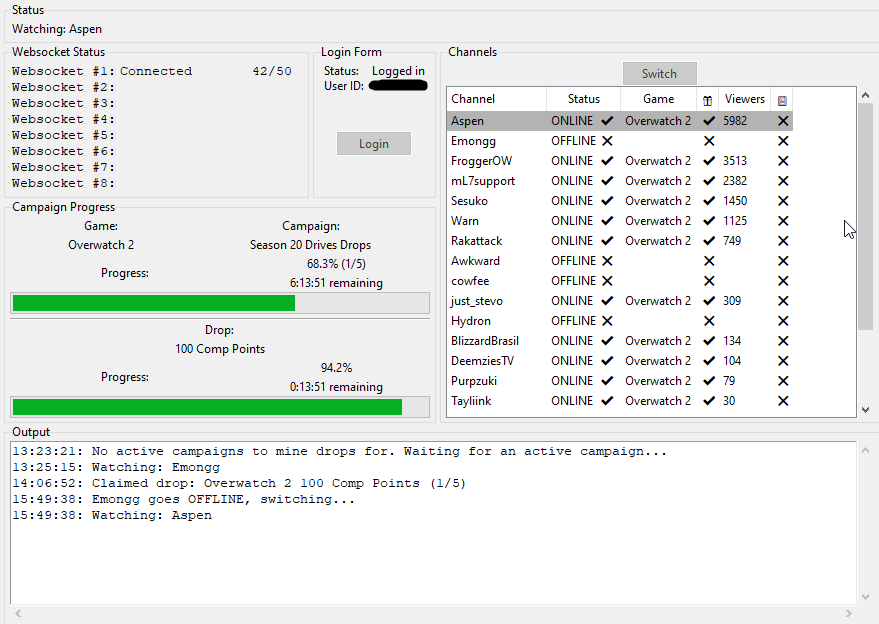Select the DeemziesTV channel row
This screenshot has height=624, width=879.
pos(620,361)
